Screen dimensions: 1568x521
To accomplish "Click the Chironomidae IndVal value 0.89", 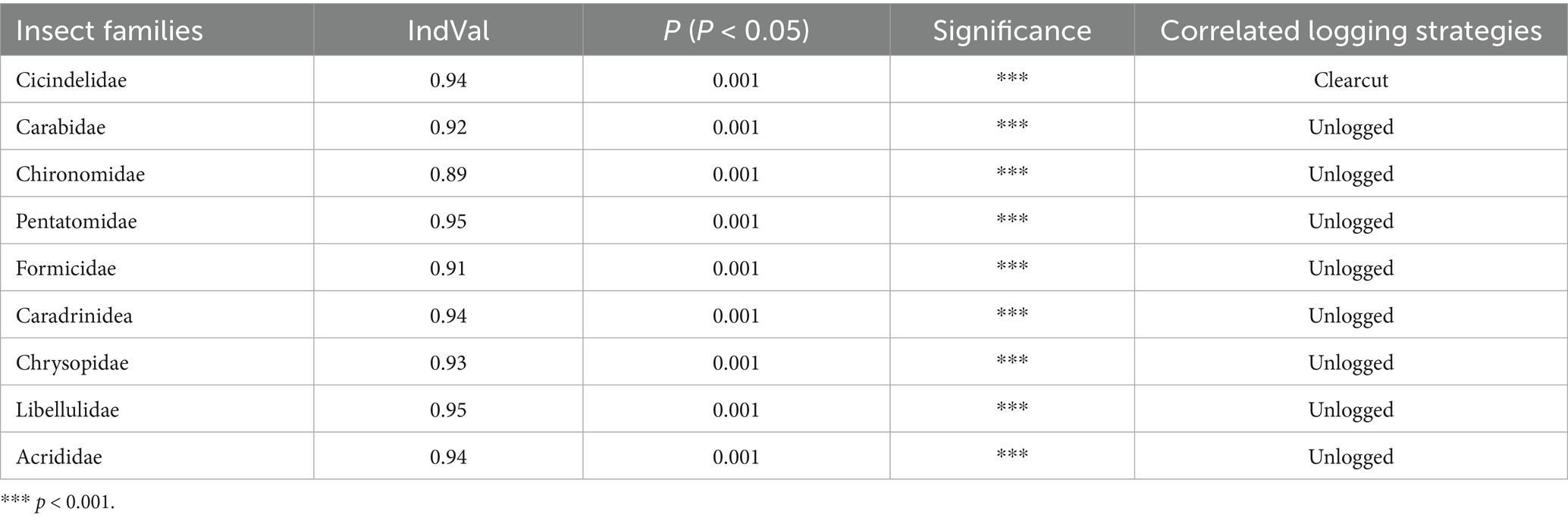I will point(448,174).
